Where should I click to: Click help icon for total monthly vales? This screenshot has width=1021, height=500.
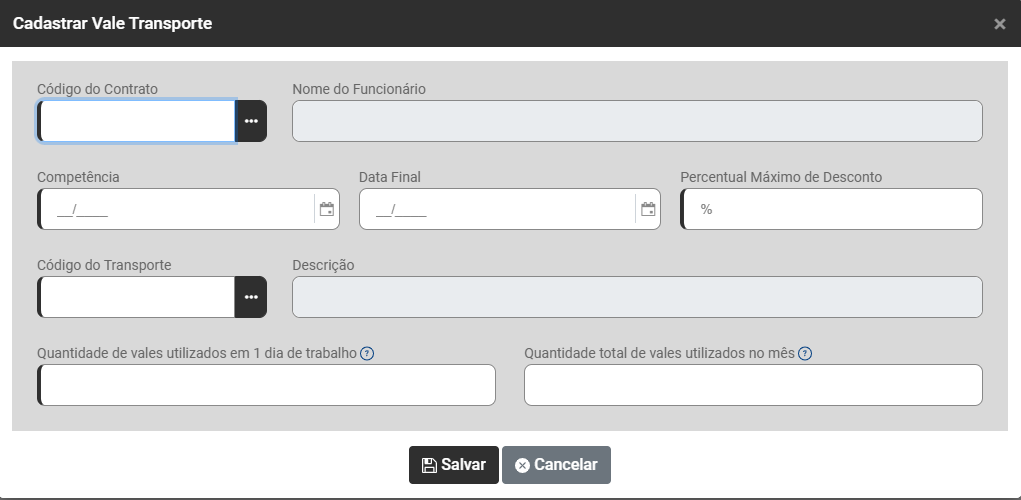click(805, 353)
